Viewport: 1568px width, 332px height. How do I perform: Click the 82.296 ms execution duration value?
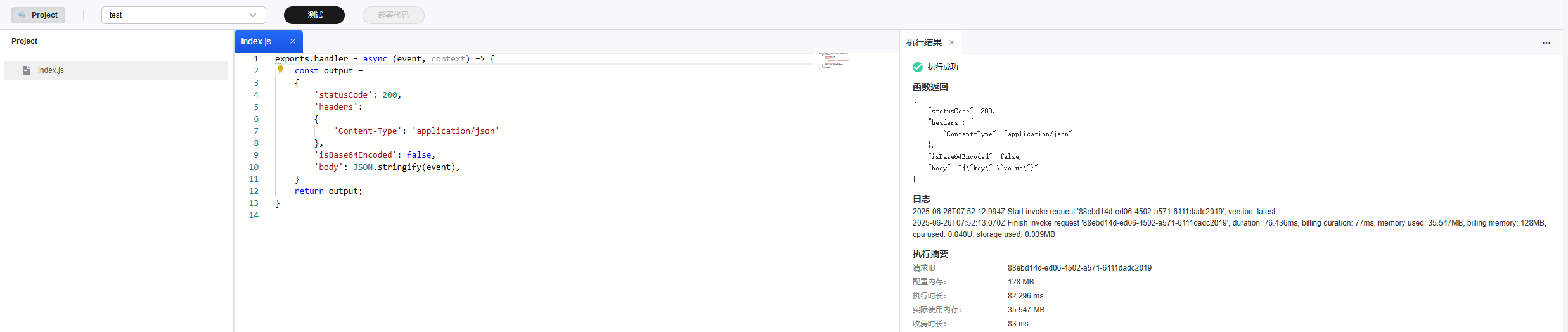[x=1025, y=296]
